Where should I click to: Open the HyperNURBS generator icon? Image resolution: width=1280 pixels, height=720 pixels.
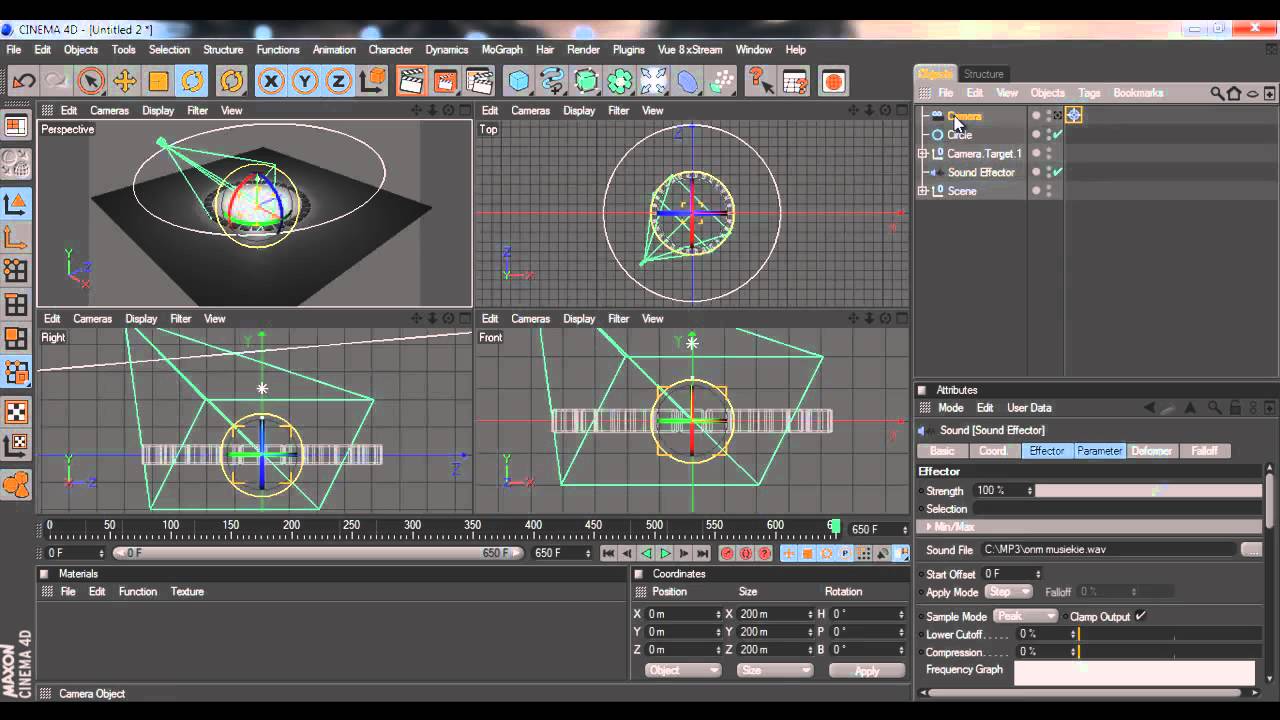tap(586, 81)
